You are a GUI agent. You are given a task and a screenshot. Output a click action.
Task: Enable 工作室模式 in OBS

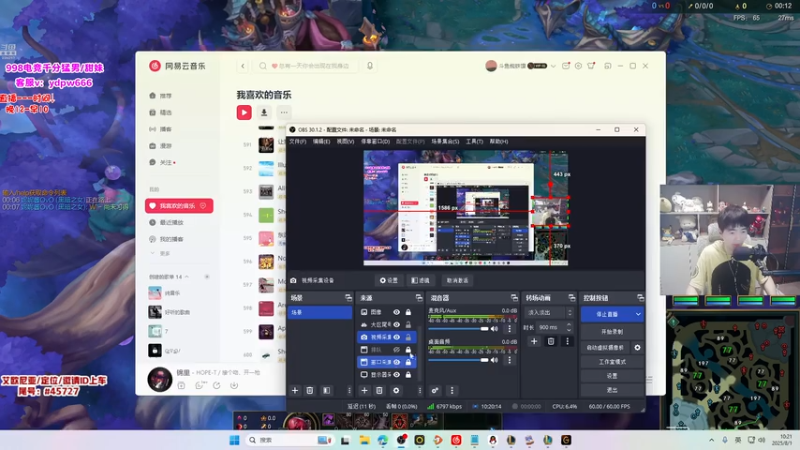pyautogui.click(x=612, y=362)
